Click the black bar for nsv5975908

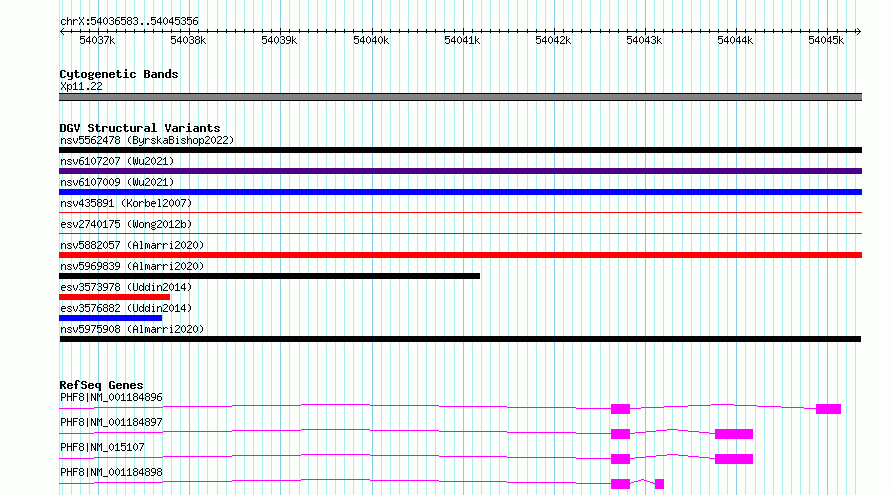460,339
